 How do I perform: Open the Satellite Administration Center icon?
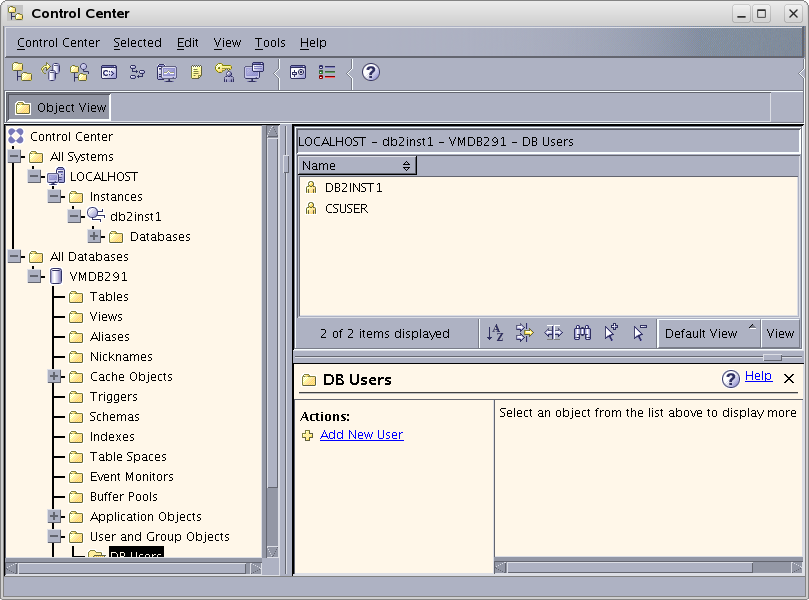pyautogui.click(x=79, y=72)
